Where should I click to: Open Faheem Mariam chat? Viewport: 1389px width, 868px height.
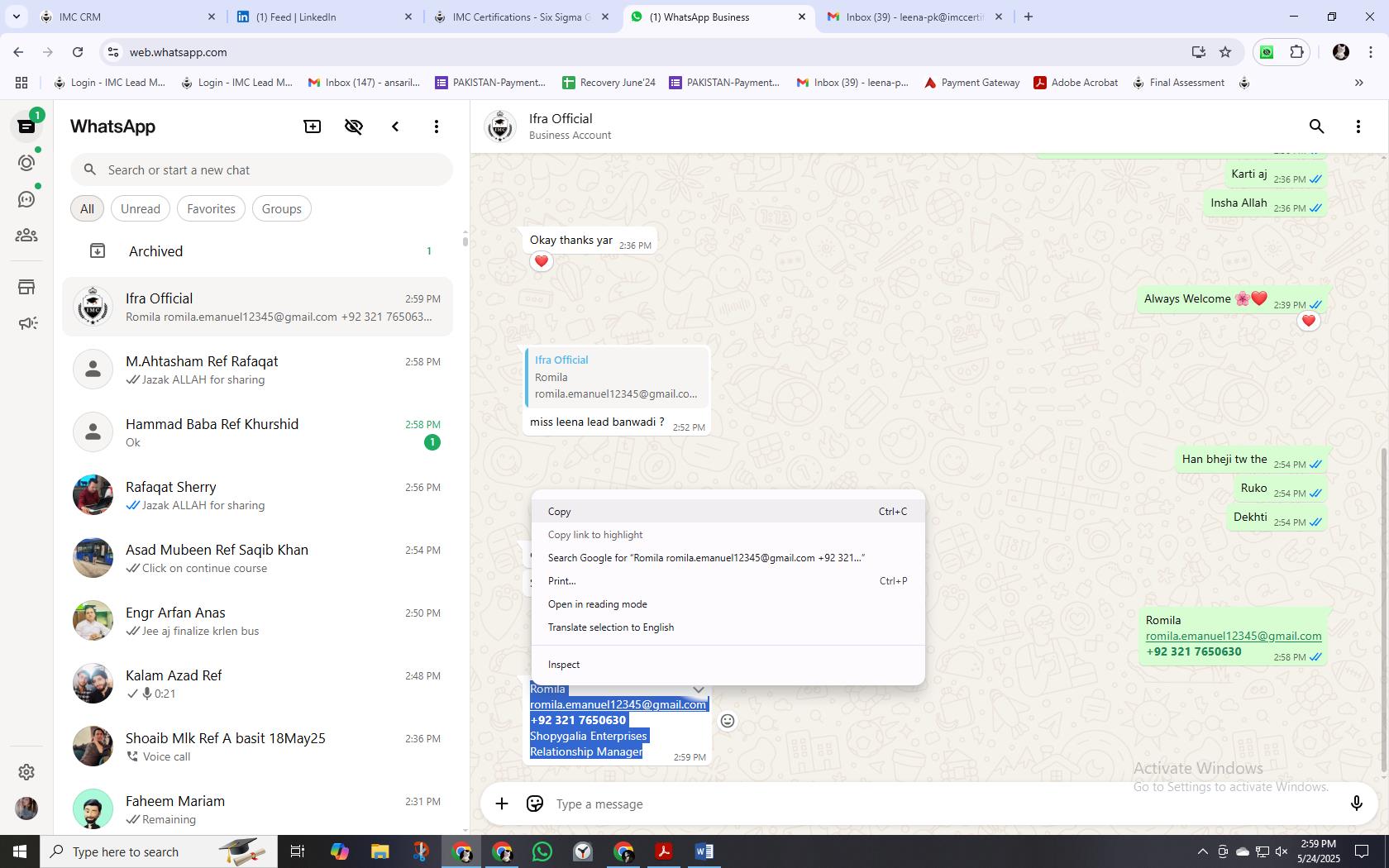(x=258, y=809)
